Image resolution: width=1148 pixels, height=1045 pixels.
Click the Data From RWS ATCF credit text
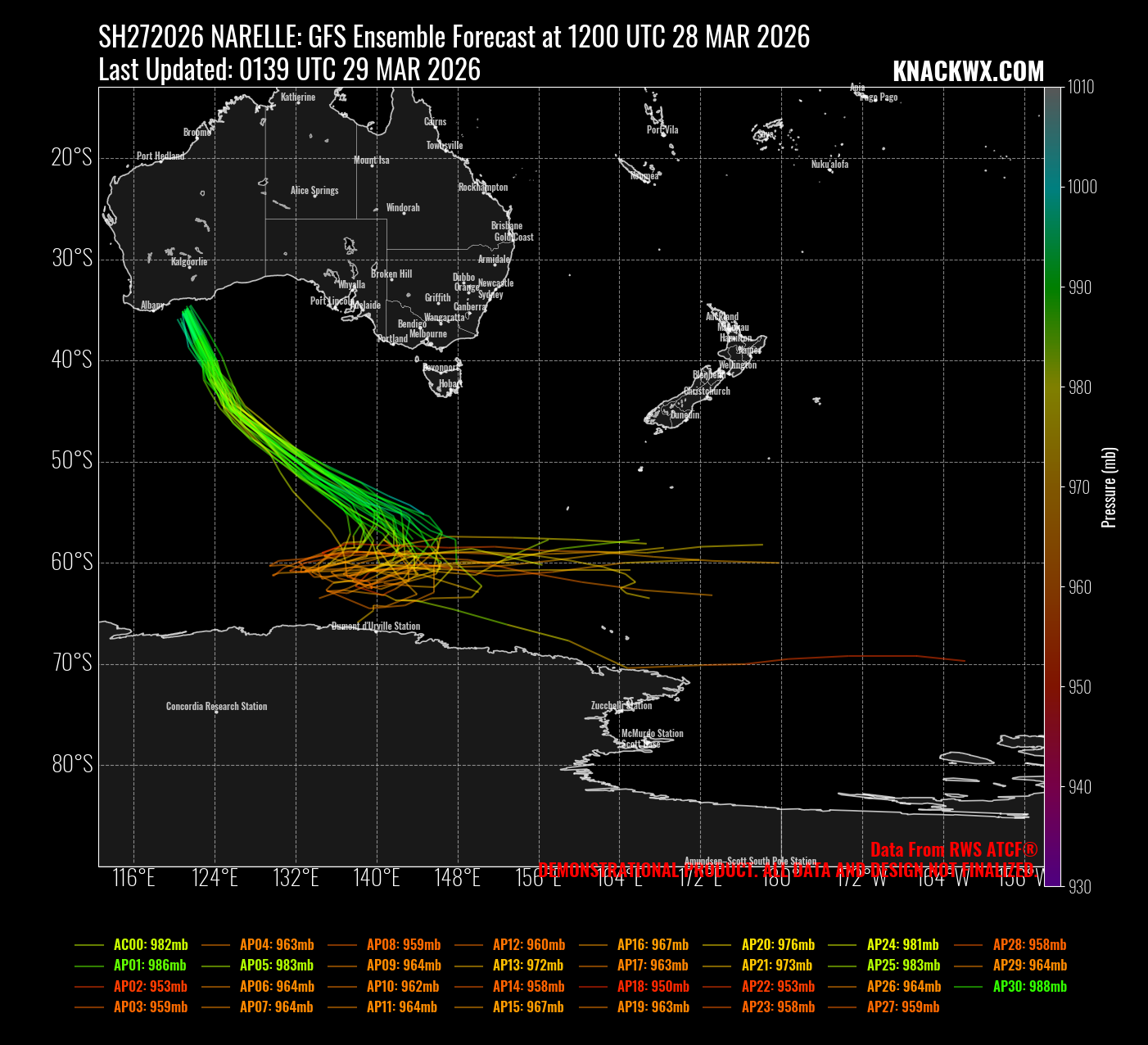[953, 849]
